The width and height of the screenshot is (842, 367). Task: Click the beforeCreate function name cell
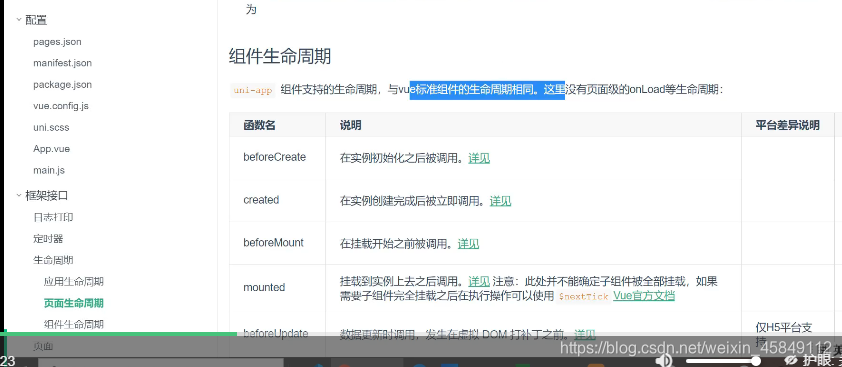pos(274,157)
